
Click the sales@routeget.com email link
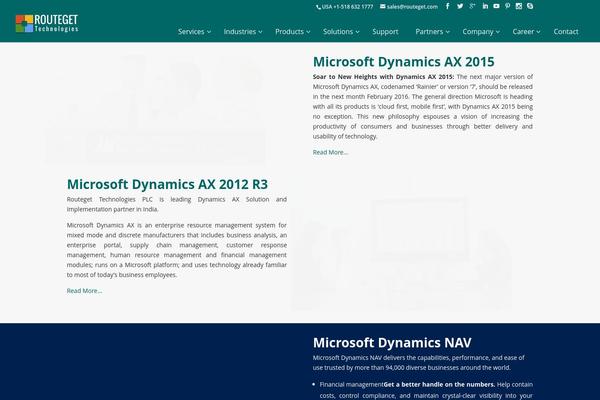coord(412,7)
